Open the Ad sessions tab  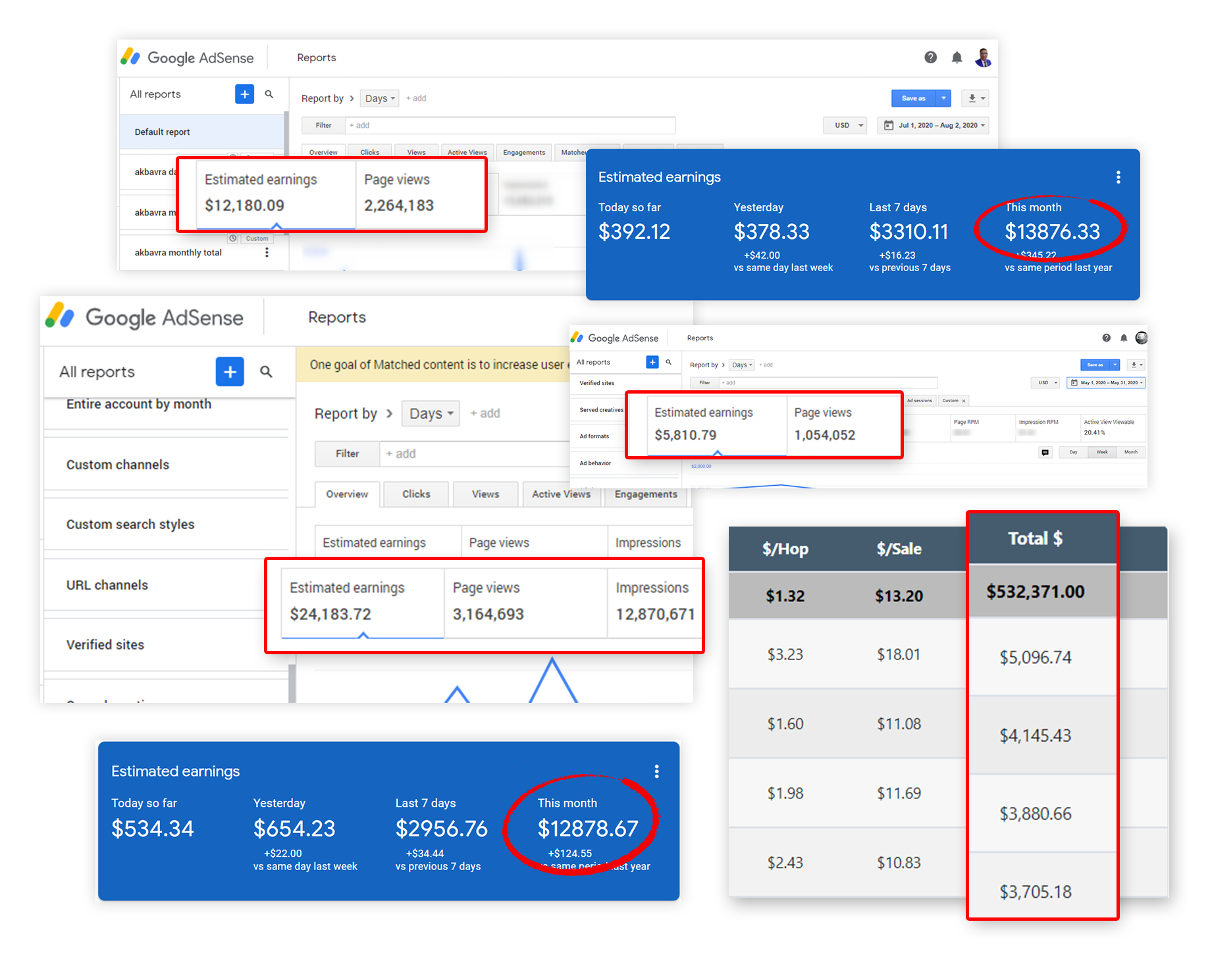tap(919, 401)
